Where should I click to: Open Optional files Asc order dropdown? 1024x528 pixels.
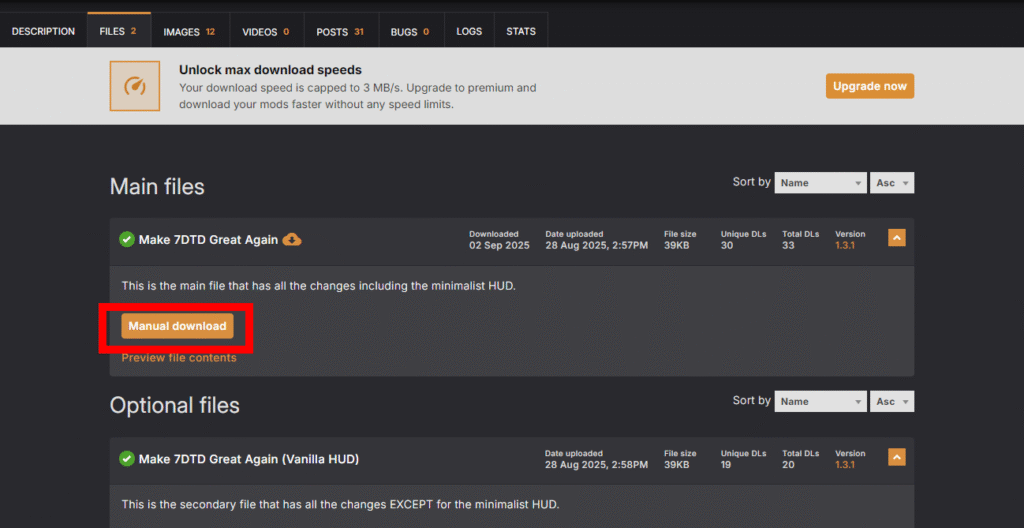coord(892,401)
